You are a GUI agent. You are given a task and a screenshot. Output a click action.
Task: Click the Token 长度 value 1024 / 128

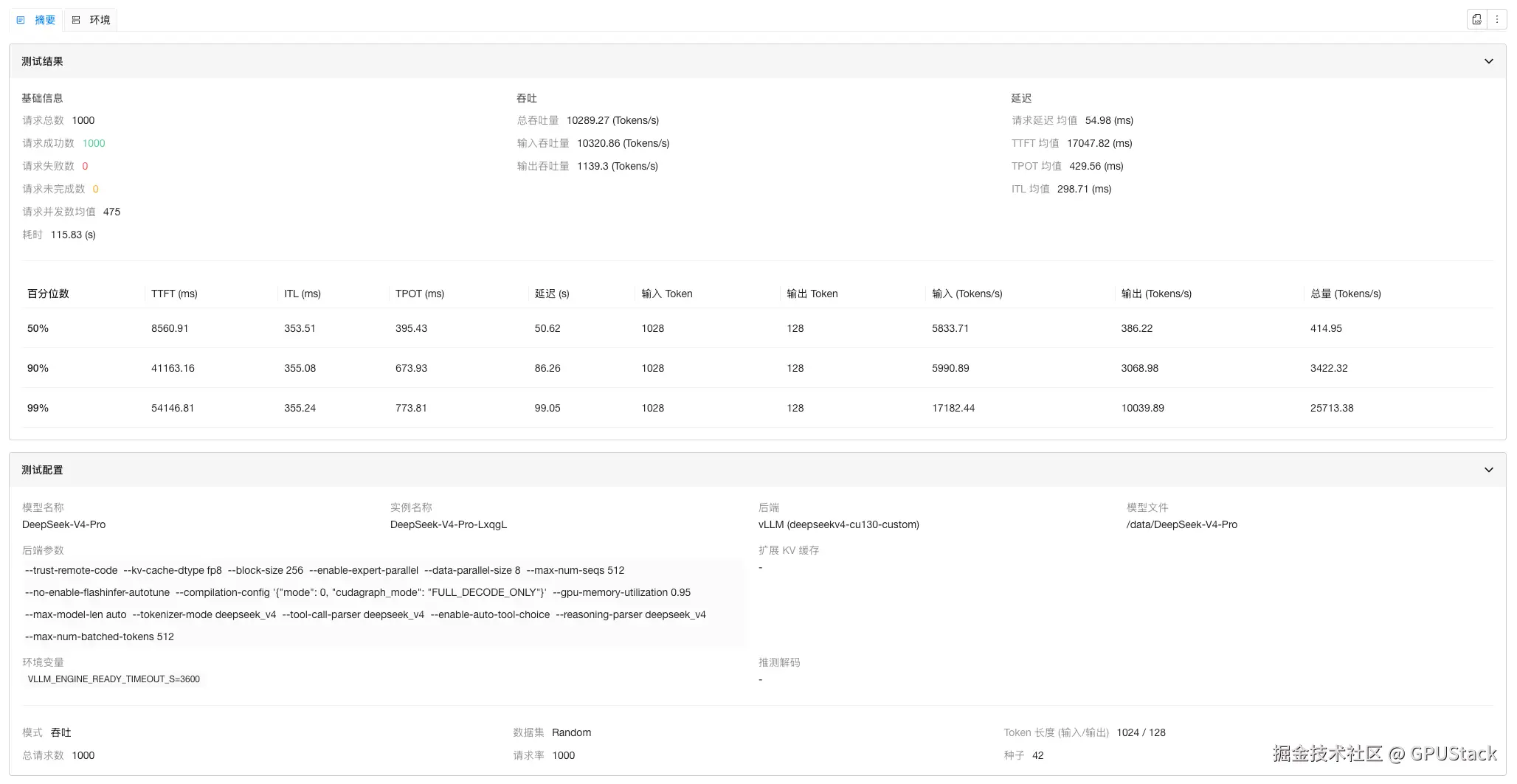[x=1141, y=732]
